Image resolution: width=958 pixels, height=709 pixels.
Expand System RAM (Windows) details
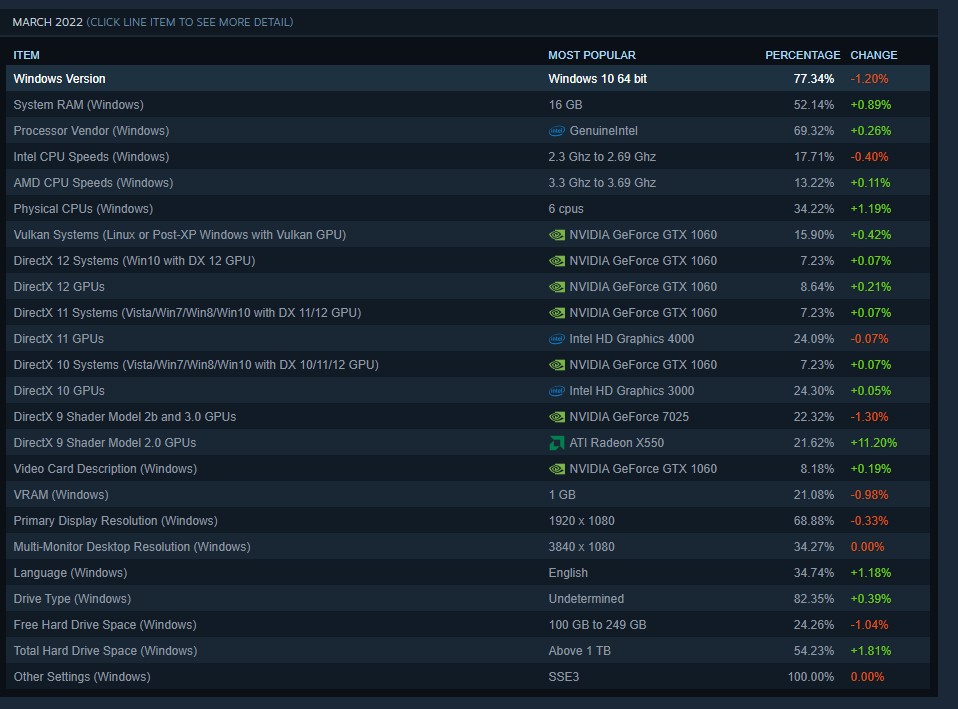(78, 105)
